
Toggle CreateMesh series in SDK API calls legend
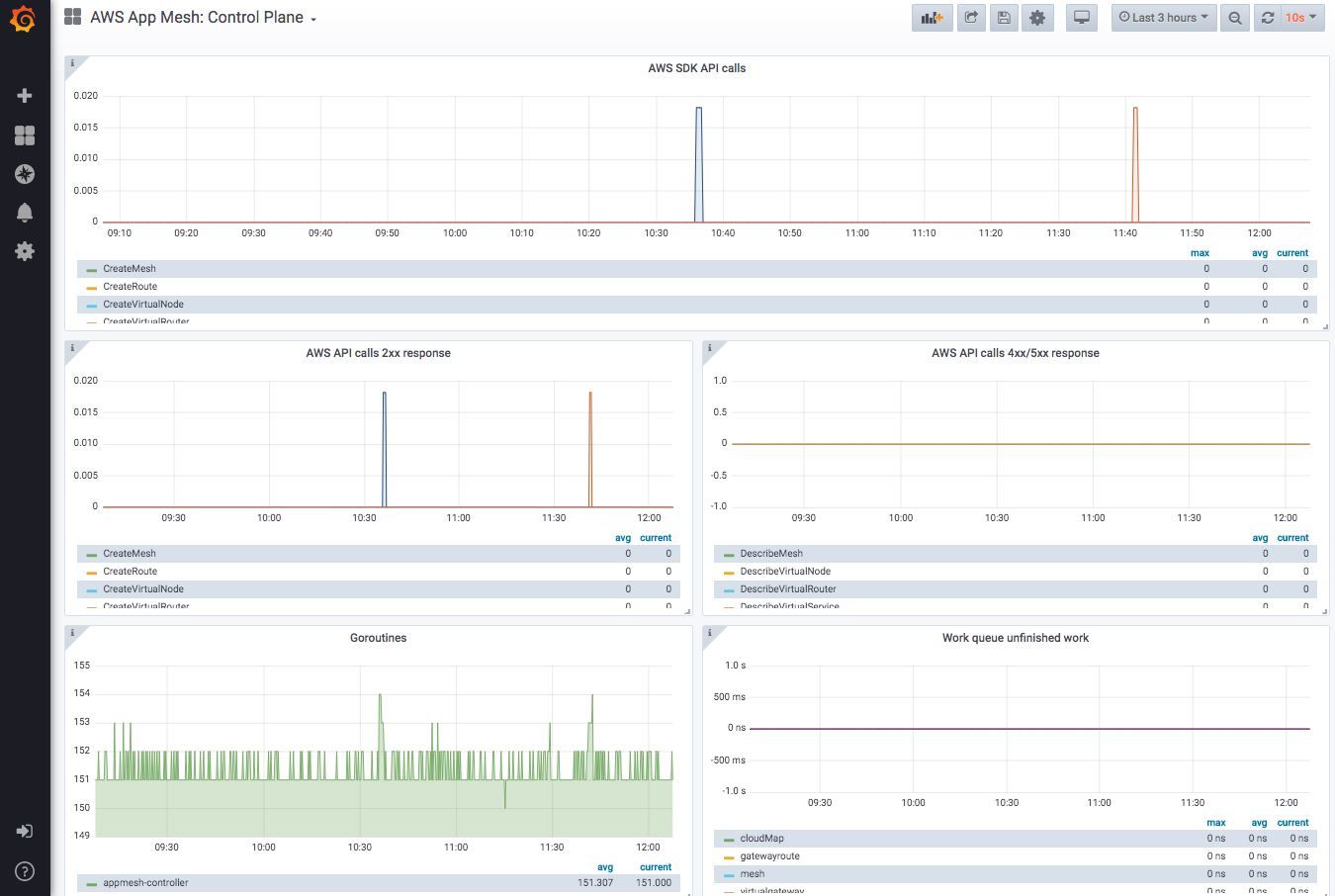coord(130,269)
